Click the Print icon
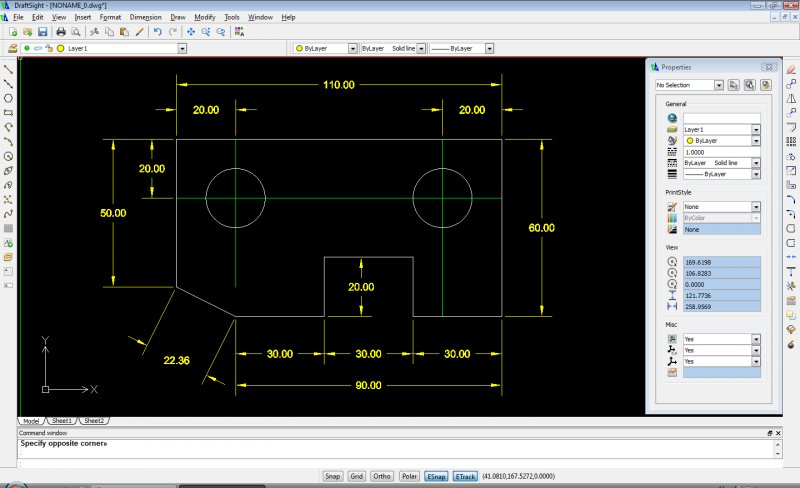Image resolution: width=800 pixels, height=488 pixels. 61,32
